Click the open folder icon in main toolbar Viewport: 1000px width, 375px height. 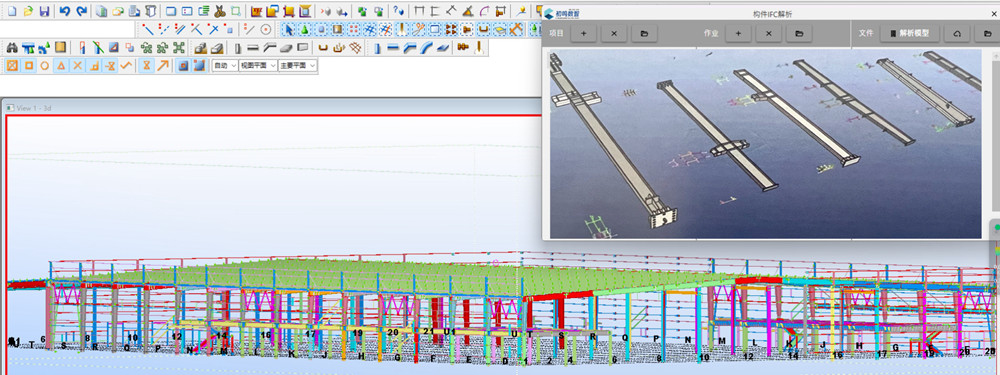coord(28,11)
